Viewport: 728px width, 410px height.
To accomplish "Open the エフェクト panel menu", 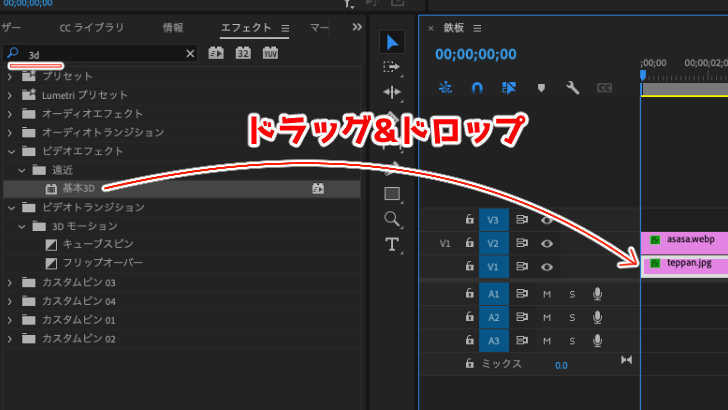I will tap(285, 28).
